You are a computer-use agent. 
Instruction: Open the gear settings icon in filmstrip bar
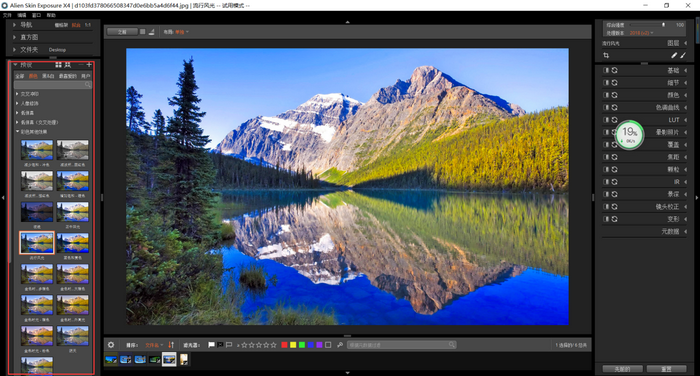[x=111, y=345]
